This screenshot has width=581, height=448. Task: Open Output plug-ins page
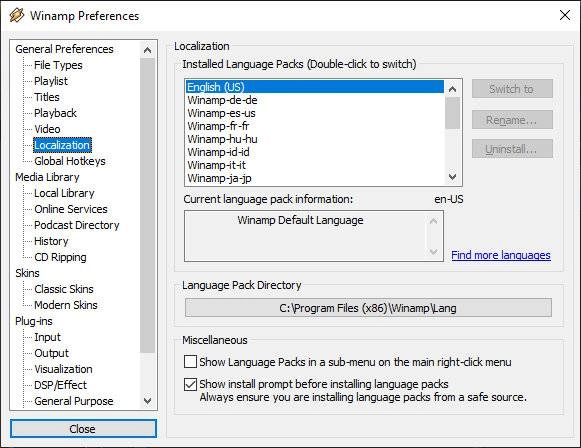coord(52,353)
